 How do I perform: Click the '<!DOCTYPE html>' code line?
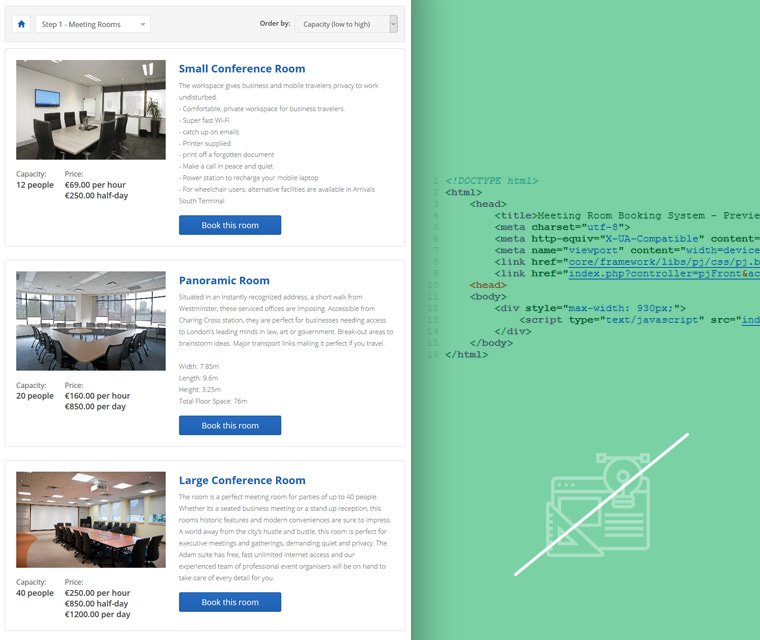pos(491,180)
